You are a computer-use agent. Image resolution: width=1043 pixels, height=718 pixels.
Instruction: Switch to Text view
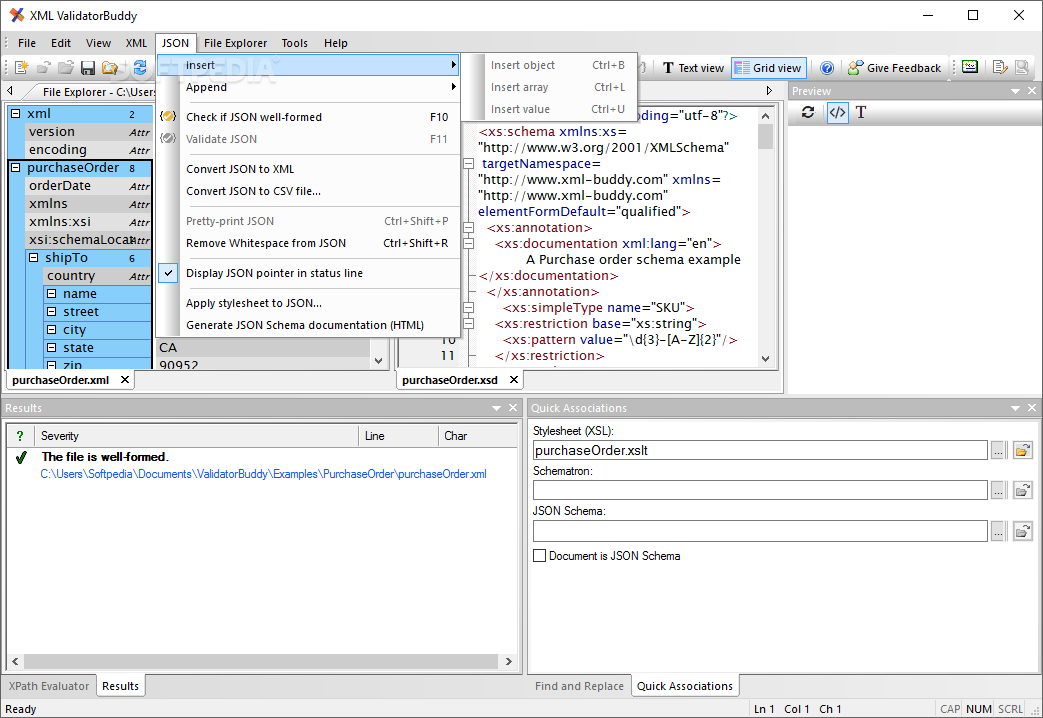692,68
